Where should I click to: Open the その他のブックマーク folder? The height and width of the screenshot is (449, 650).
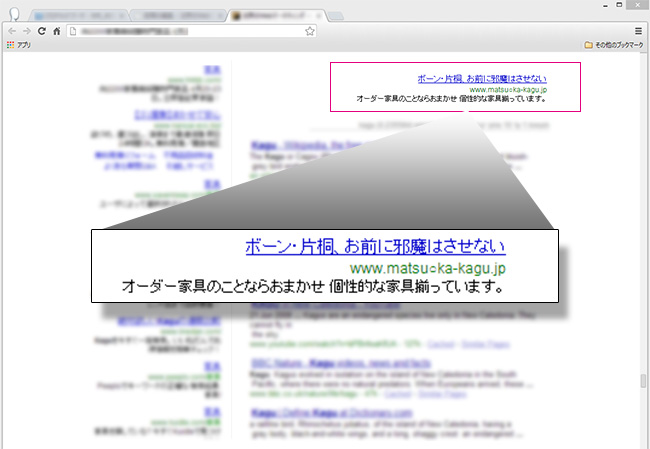pos(614,45)
